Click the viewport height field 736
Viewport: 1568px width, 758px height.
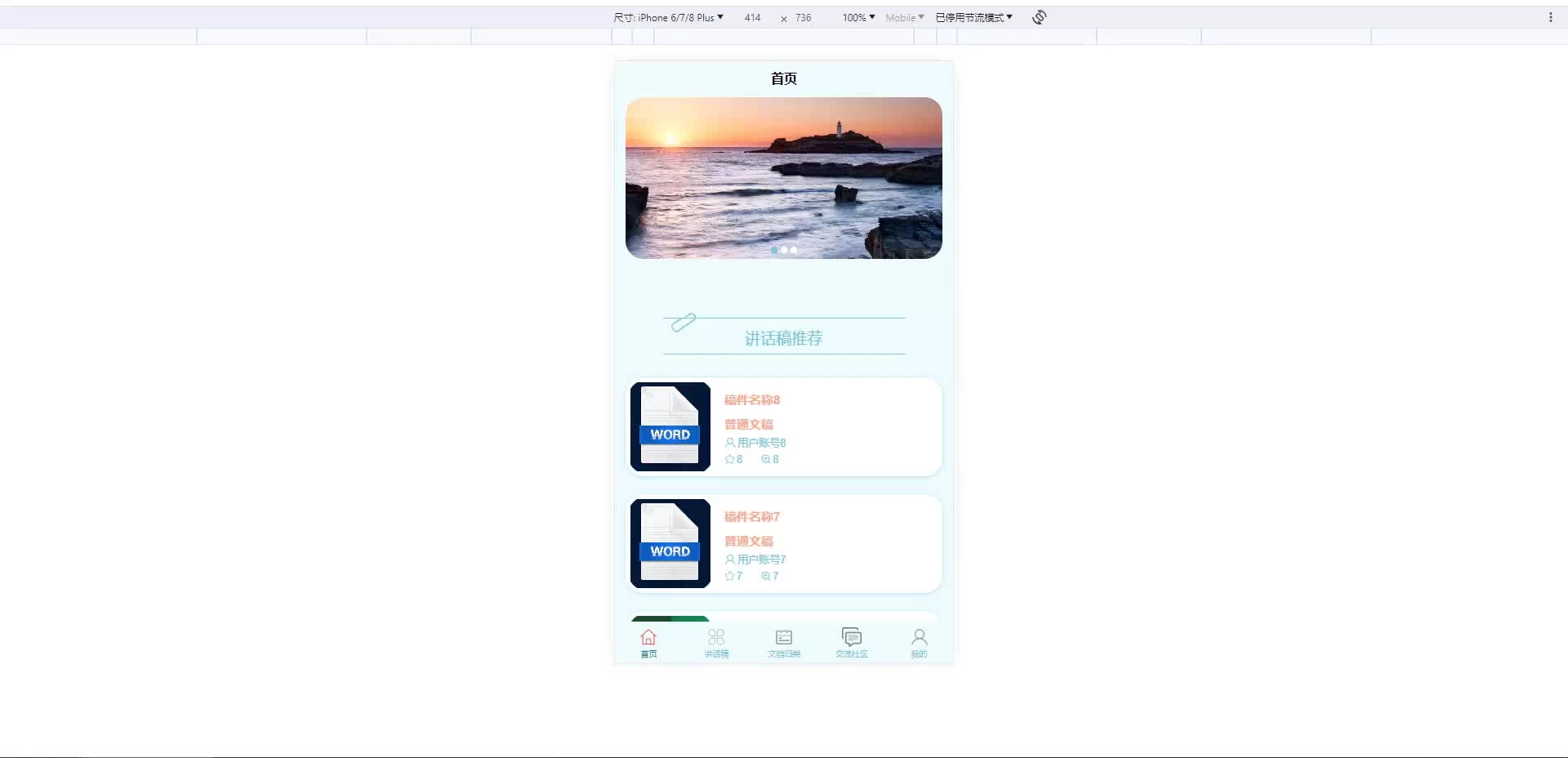pos(804,17)
